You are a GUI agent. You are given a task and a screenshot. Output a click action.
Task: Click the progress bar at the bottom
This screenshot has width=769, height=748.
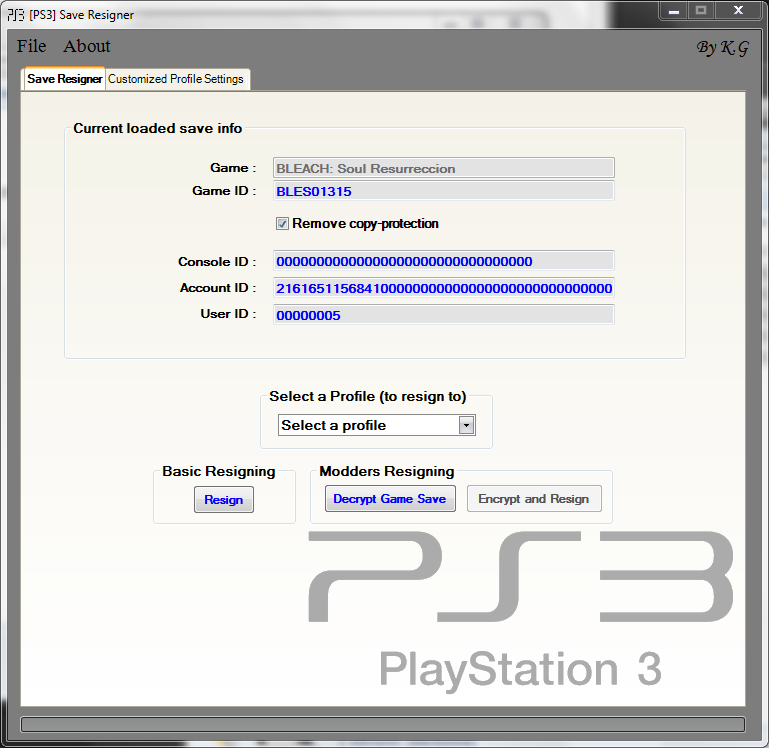pyautogui.click(x=383, y=724)
